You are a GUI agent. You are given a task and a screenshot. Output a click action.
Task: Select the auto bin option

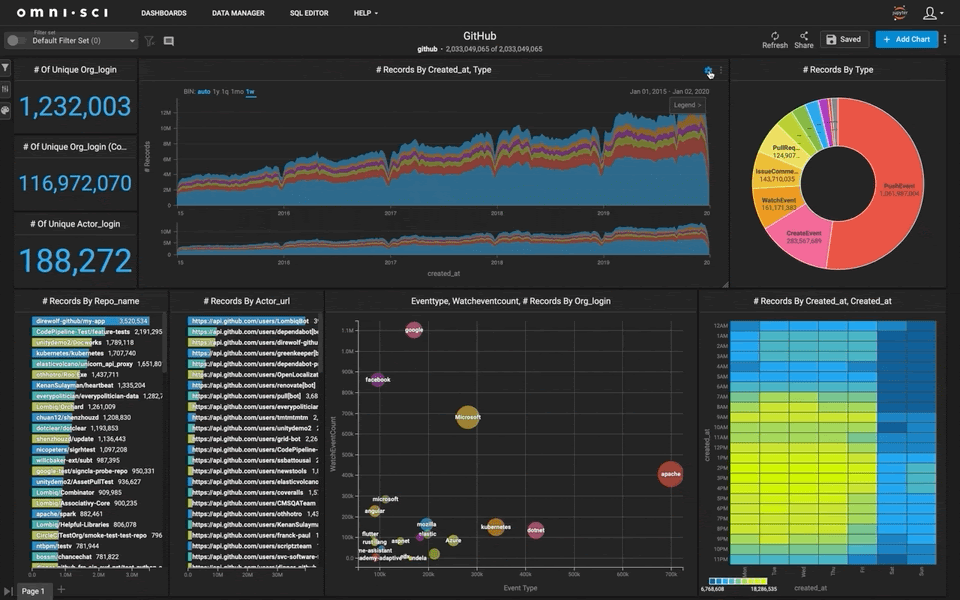click(x=204, y=92)
